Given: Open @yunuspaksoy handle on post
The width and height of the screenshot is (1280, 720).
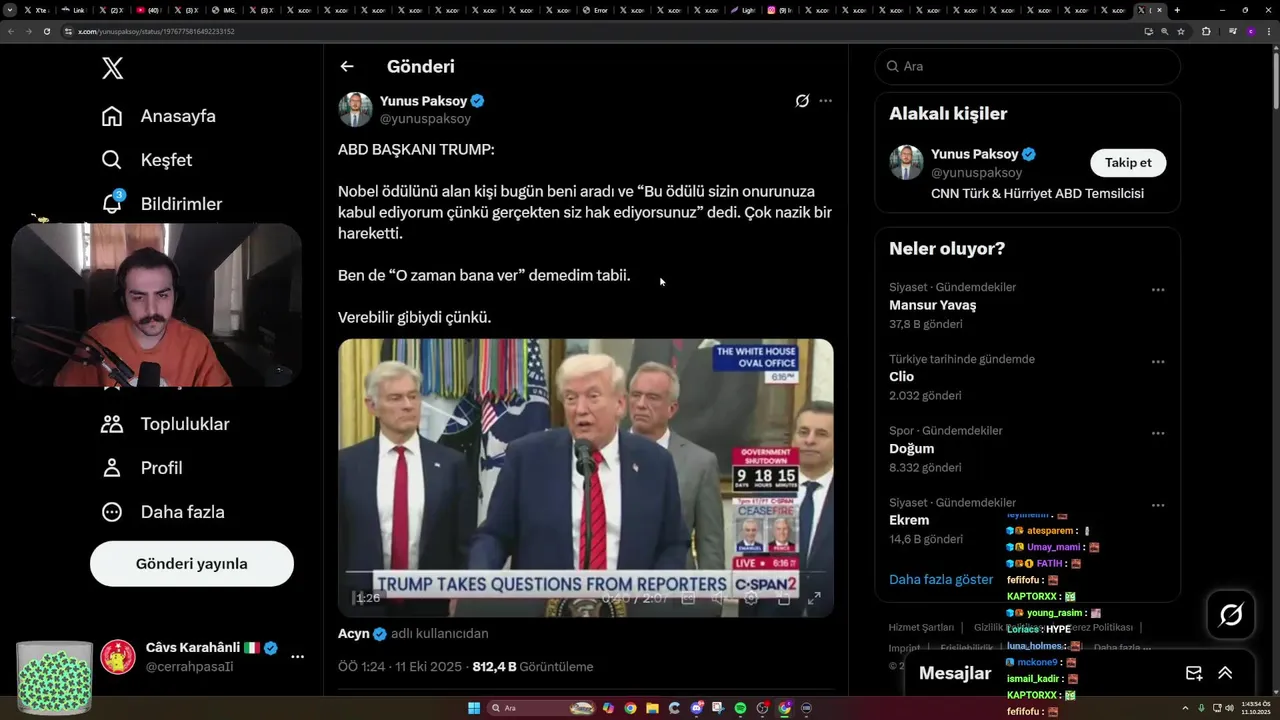Looking at the screenshot, I should pos(425,119).
